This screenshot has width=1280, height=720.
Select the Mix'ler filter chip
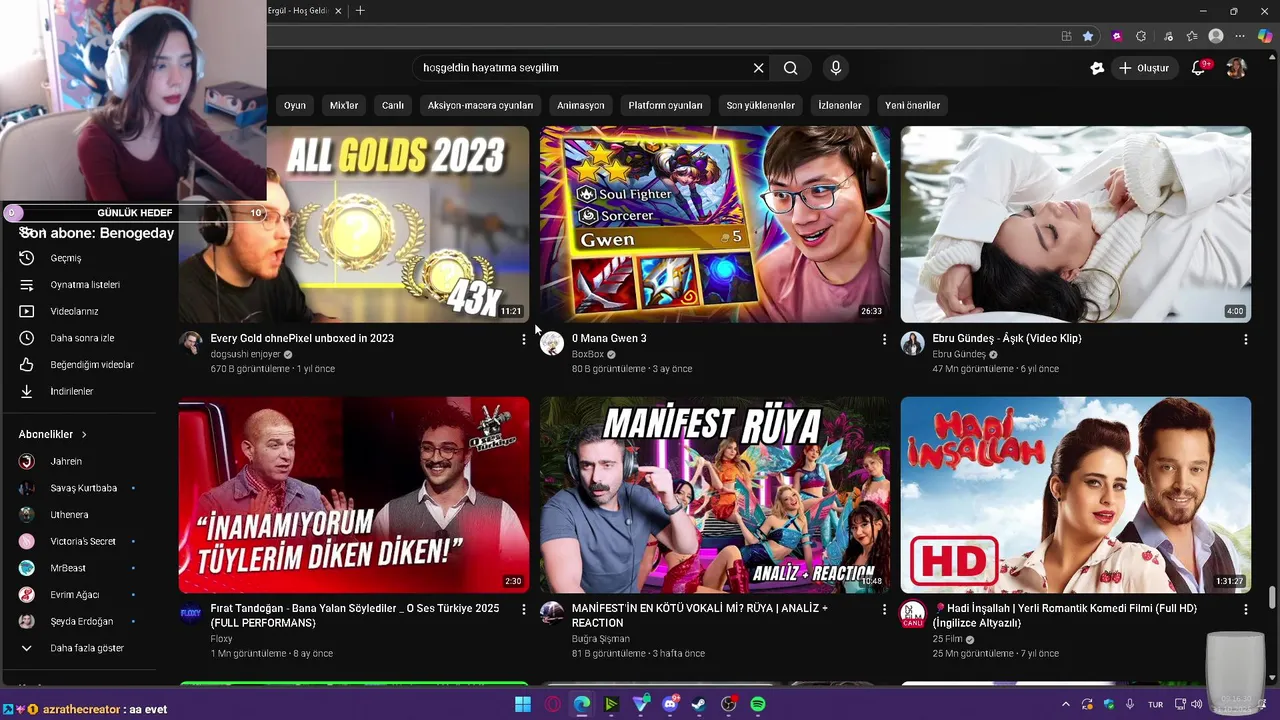point(344,105)
